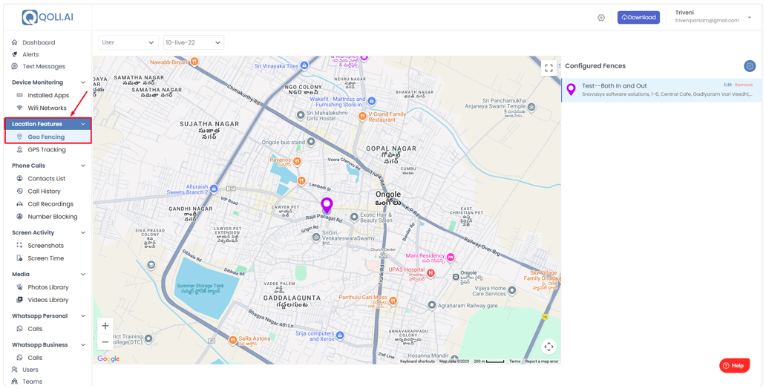Click the Videos Library icon
The height and width of the screenshot is (389, 765).
tap(20, 300)
